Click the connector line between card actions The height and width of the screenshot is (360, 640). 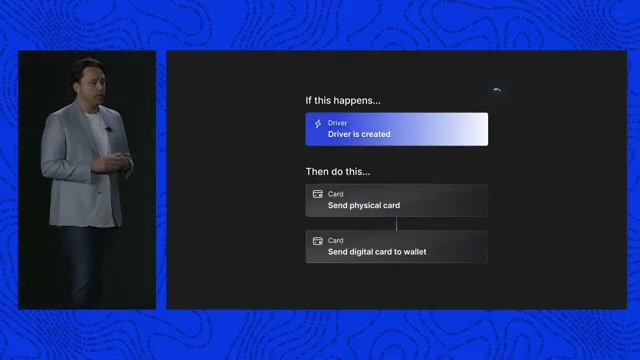click(x=396, y=224)
